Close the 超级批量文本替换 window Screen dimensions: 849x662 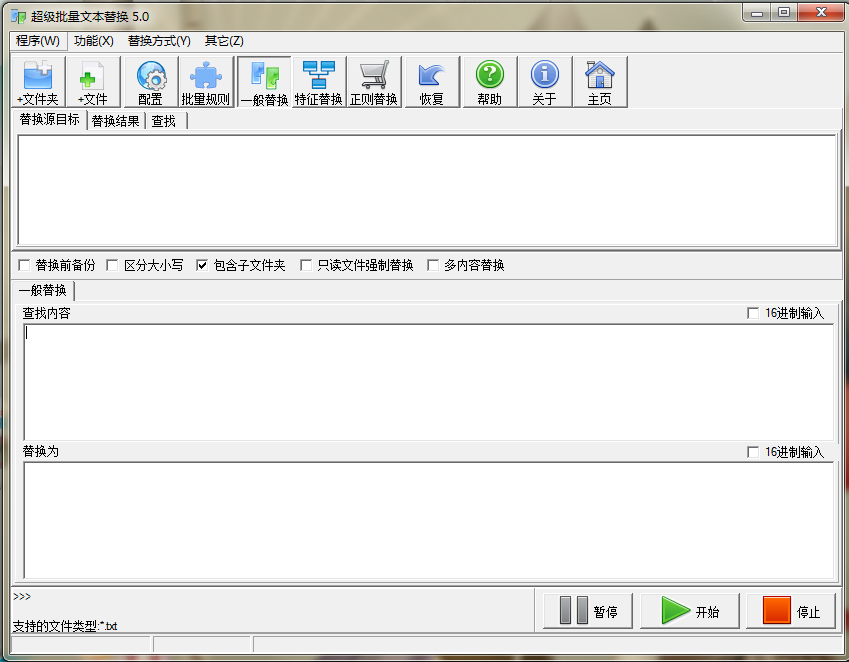point(821,12)
